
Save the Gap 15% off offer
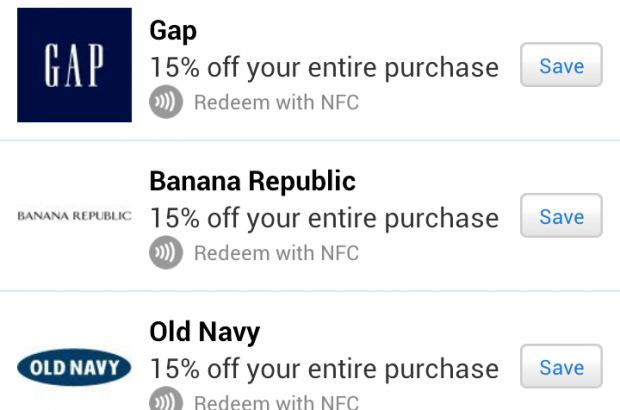pyautogui.click(x=561, y=67)
